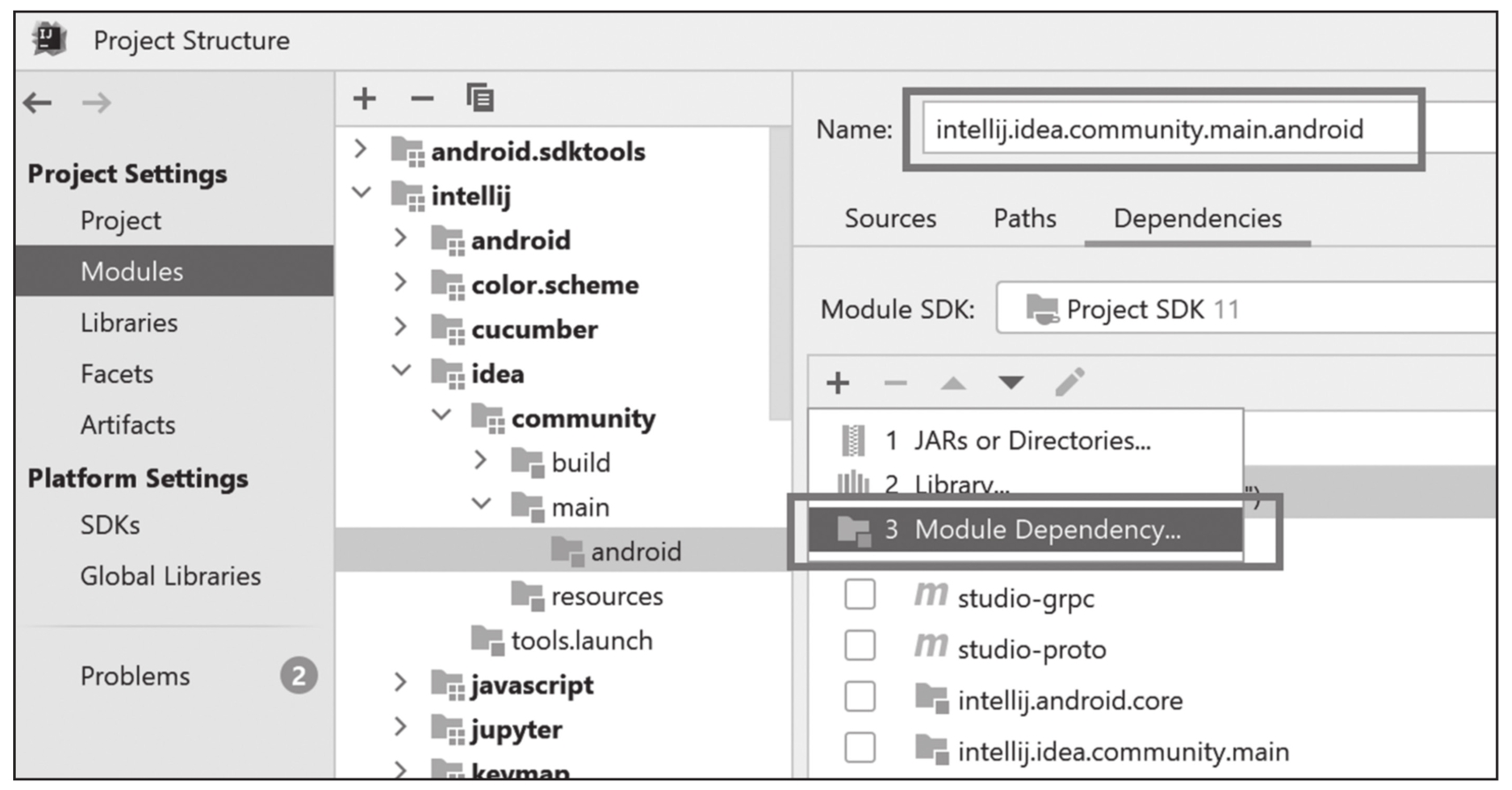This screenshot has height=790, width=1512.
Task: Collapse the main tree node
Action: click(x=481, y=504)
